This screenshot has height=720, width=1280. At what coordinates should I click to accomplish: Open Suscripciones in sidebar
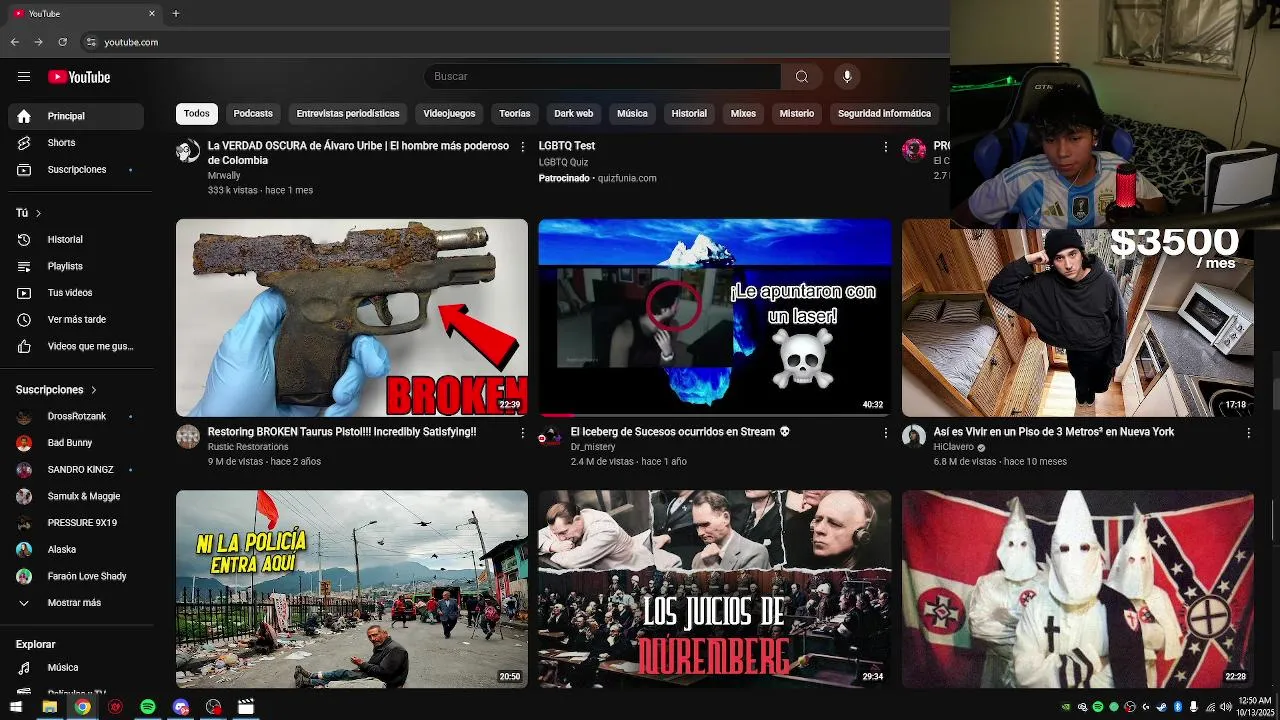point(76,170)
